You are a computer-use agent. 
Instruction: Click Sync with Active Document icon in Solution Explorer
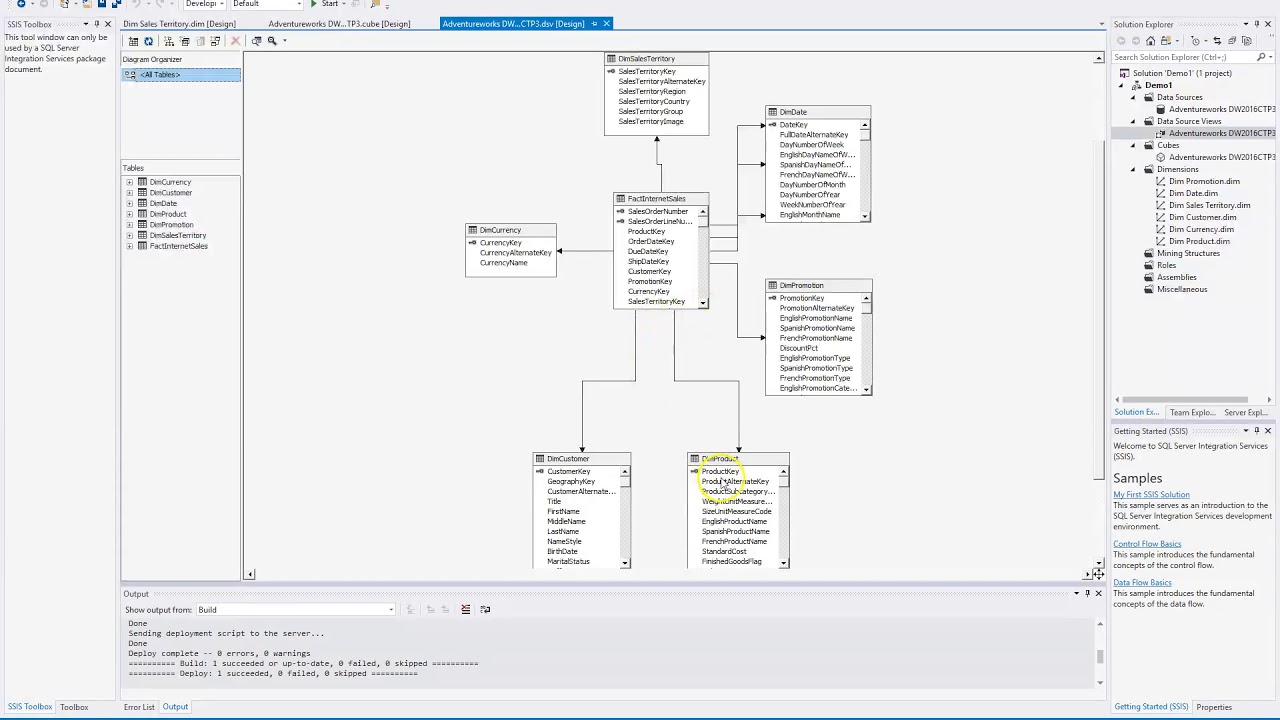pyautogui.click(x=1217, y=41)
